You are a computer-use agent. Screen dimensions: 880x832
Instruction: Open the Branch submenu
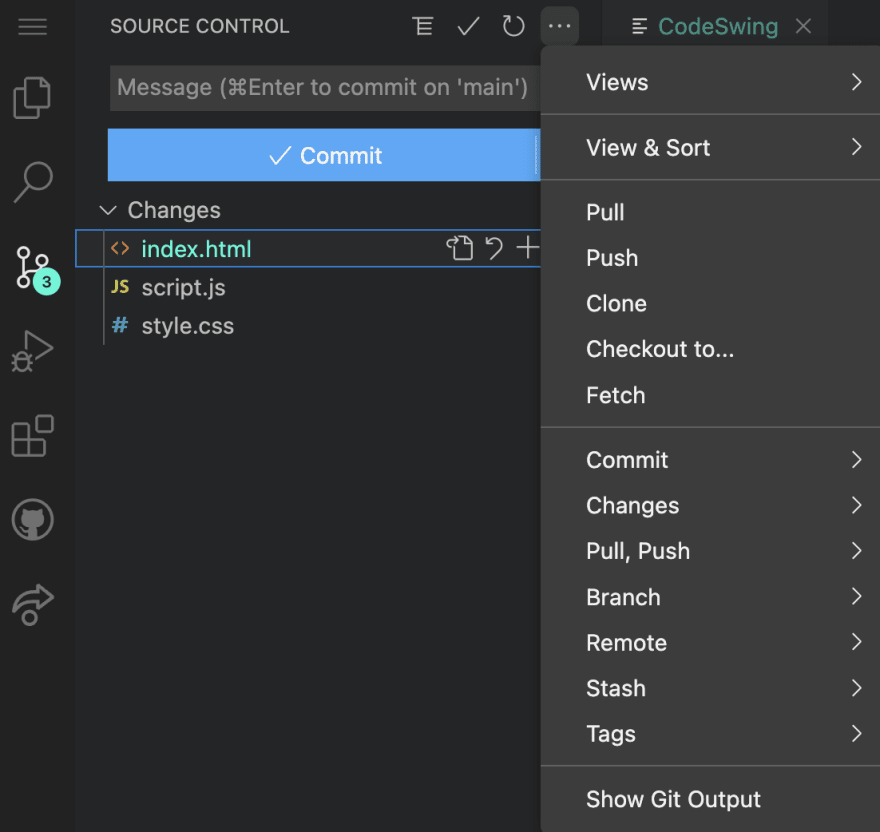[710, 597]
